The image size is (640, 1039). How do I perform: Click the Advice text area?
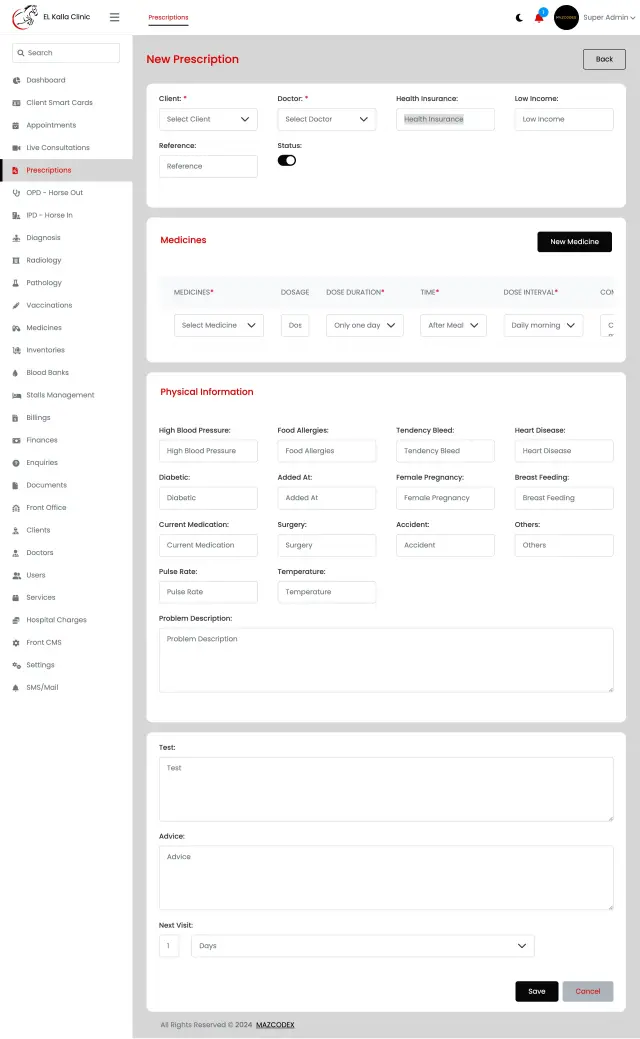pos(386,878)
